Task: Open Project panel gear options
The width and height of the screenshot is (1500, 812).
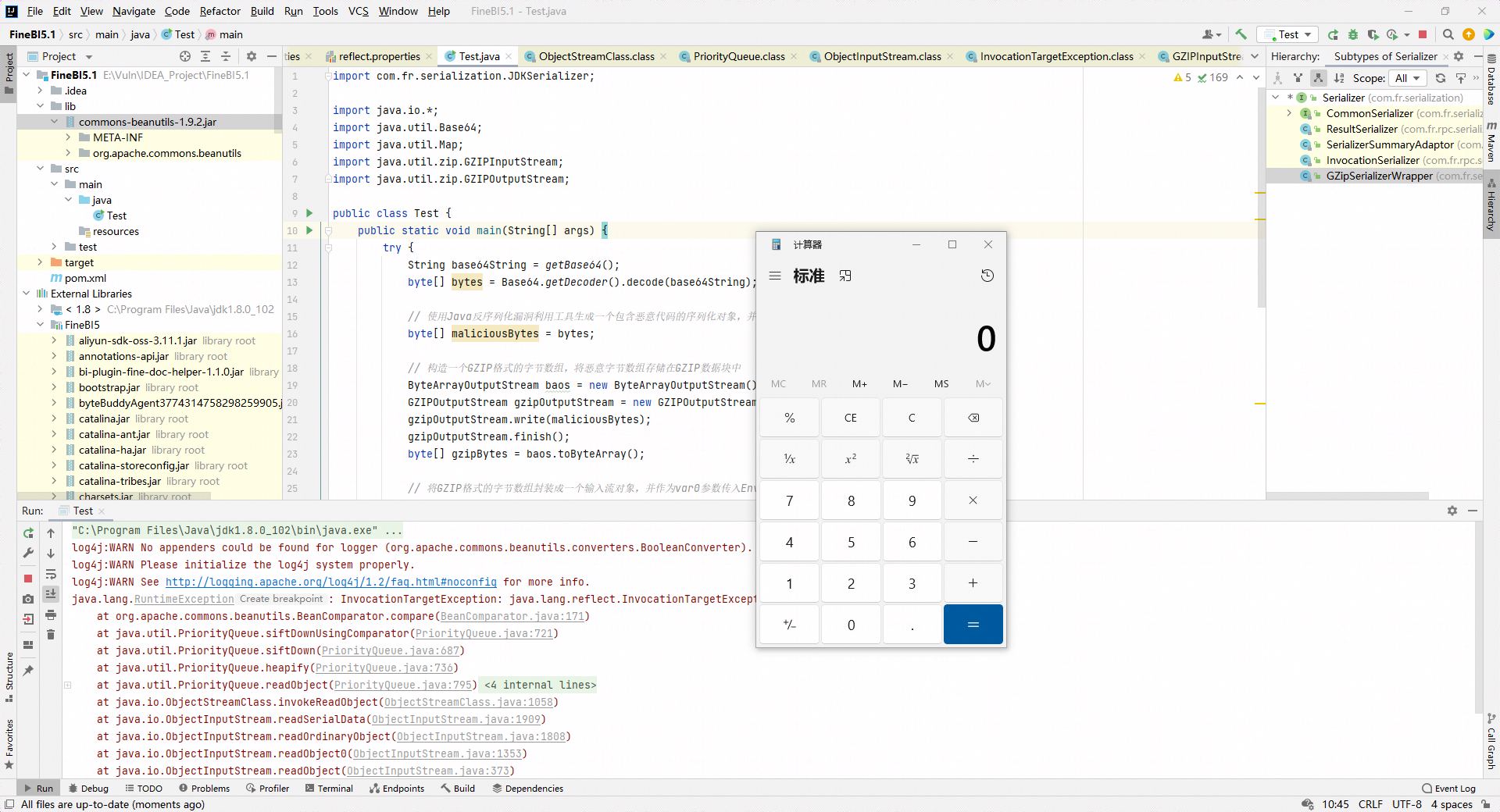Action: (251, 56)
